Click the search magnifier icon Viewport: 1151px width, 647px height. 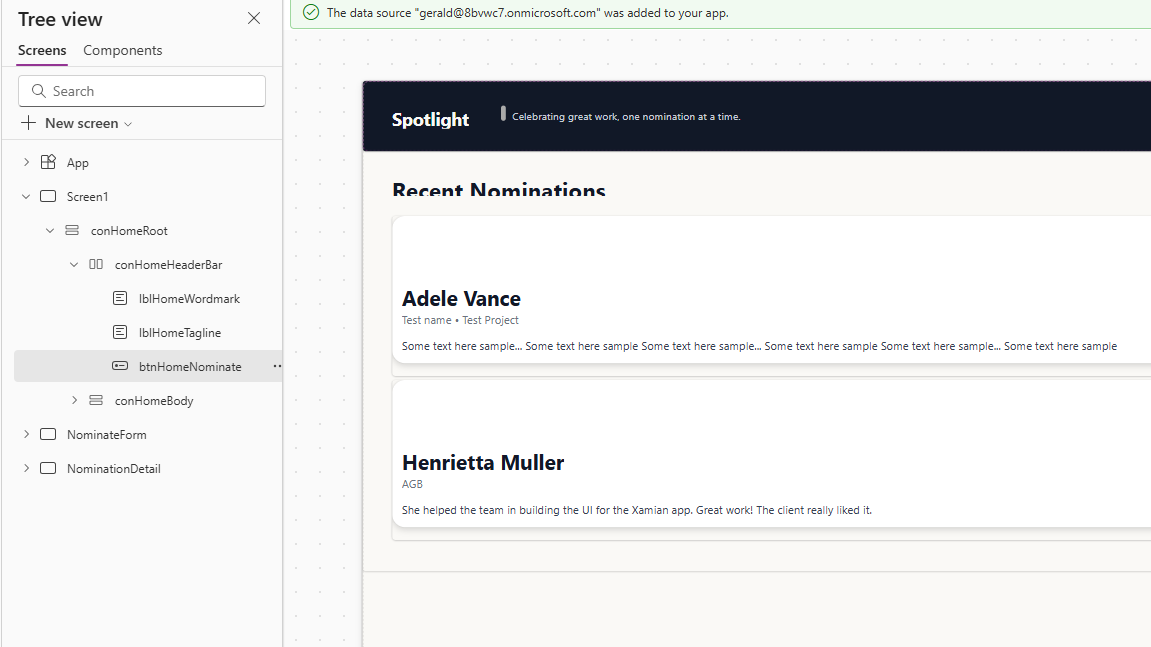39,91
